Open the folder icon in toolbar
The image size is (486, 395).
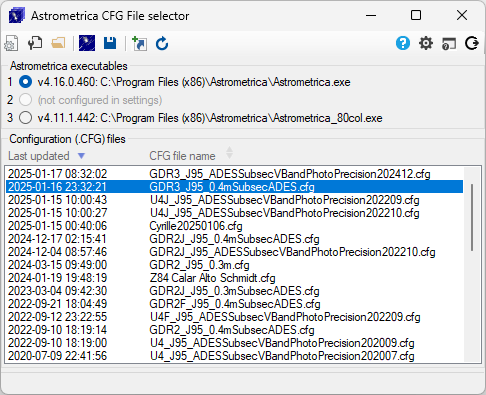[58, 43]
